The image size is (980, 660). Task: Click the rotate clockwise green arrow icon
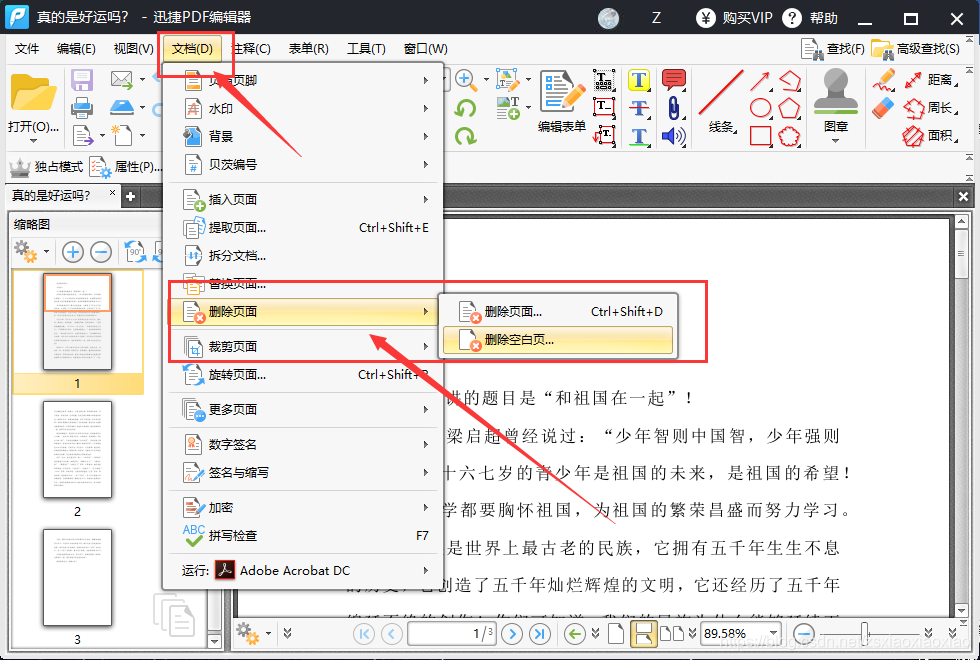[x=465, y=136]
